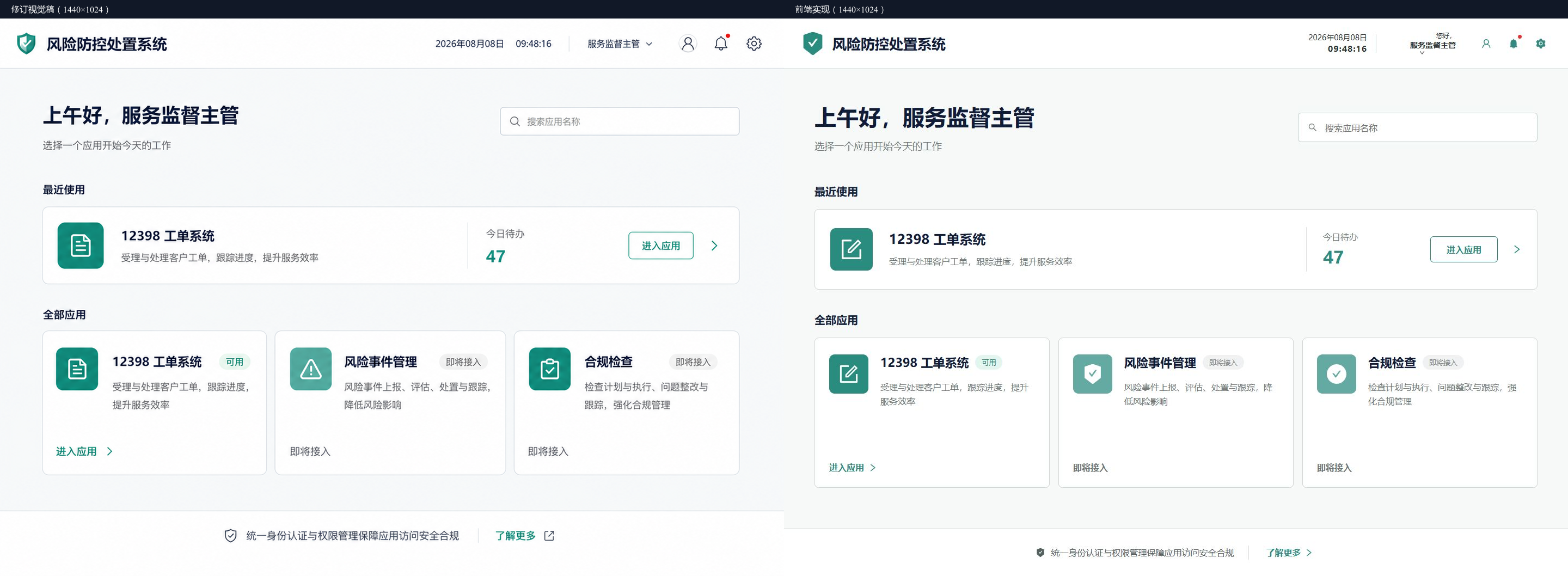Image resolution: width=1568 pixels, height=576 pixels.
Task: Focus 搜索应用名称 search field in left mockup
Action: point(620,121)
